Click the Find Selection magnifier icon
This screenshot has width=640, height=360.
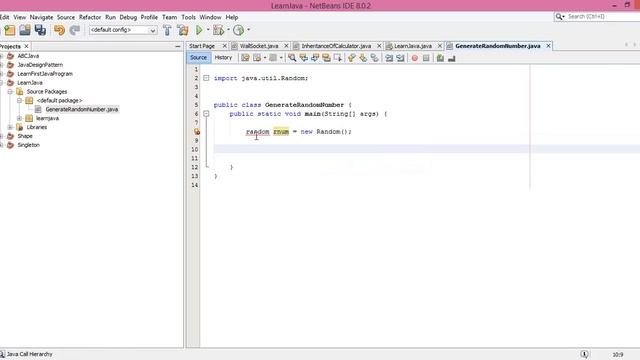(292, 58)
